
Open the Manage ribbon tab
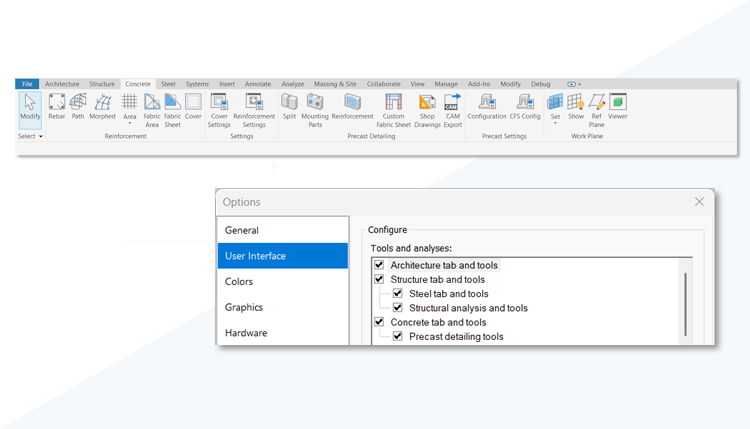click(446, 84)
